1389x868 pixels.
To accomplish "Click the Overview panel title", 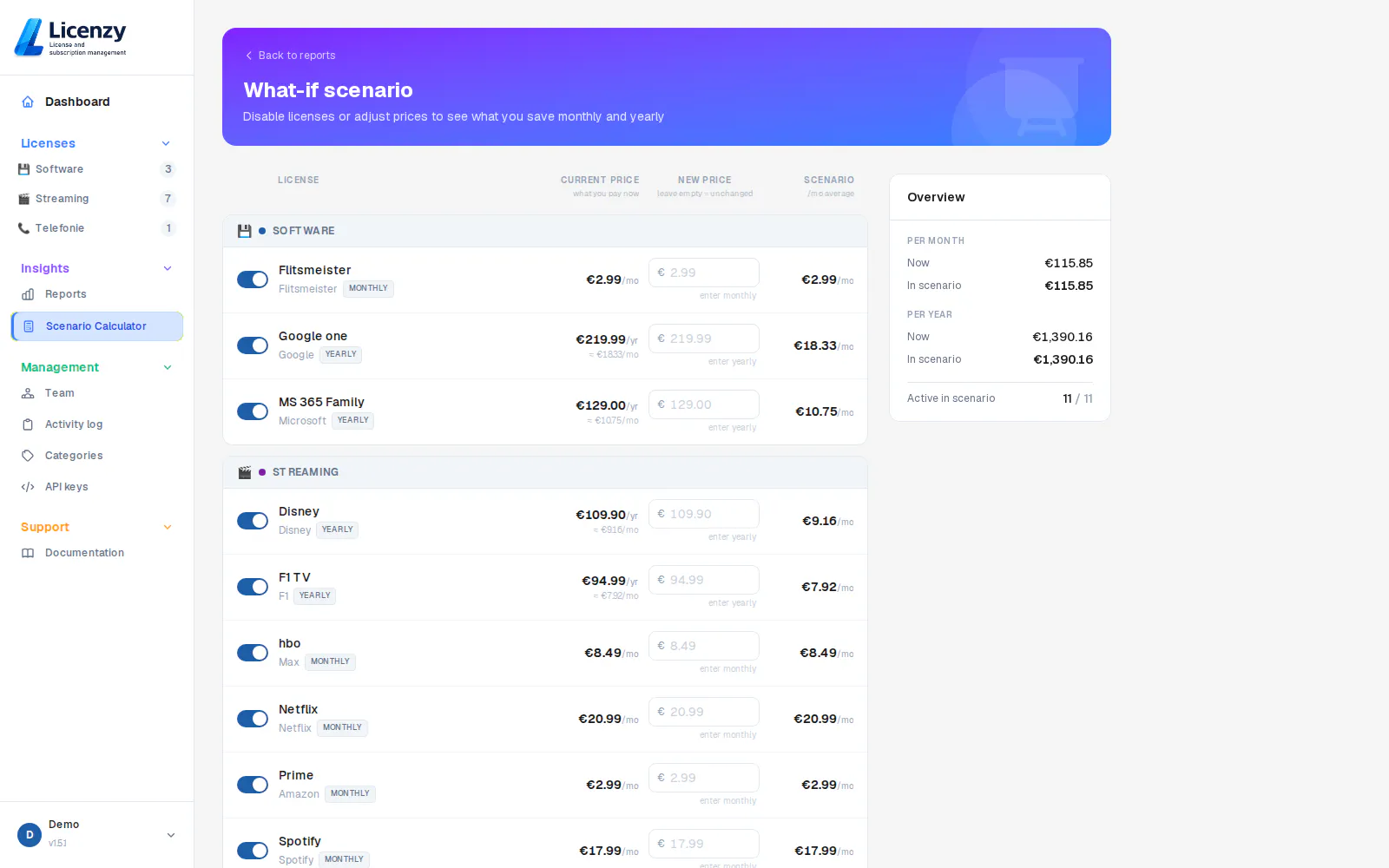I will 936,197.
